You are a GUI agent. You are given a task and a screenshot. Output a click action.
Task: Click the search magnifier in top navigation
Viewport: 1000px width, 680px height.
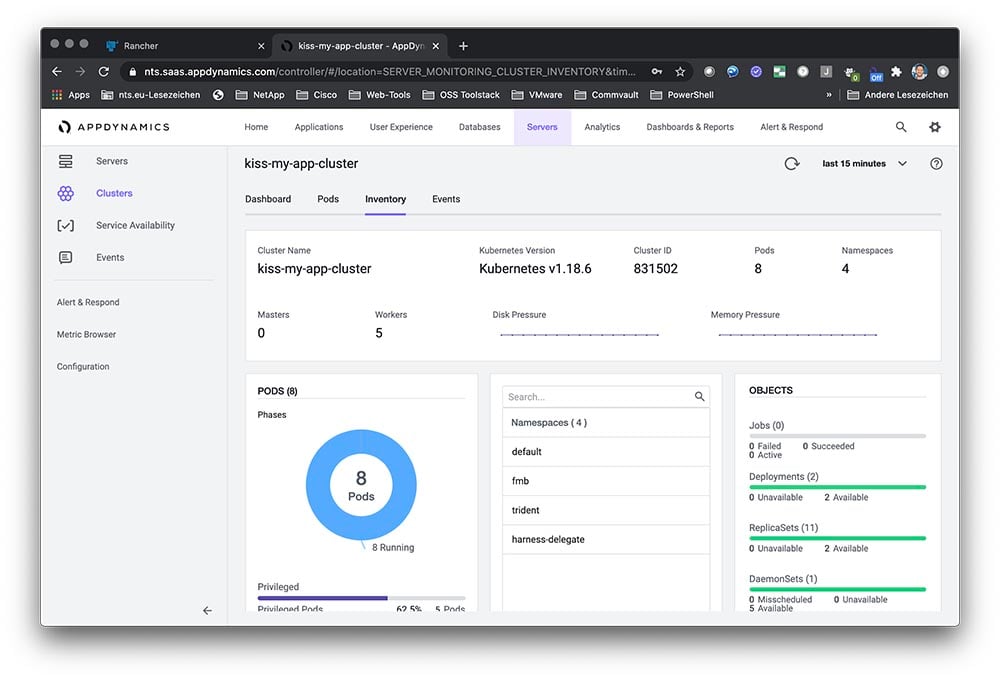click(x=901, y=127)
